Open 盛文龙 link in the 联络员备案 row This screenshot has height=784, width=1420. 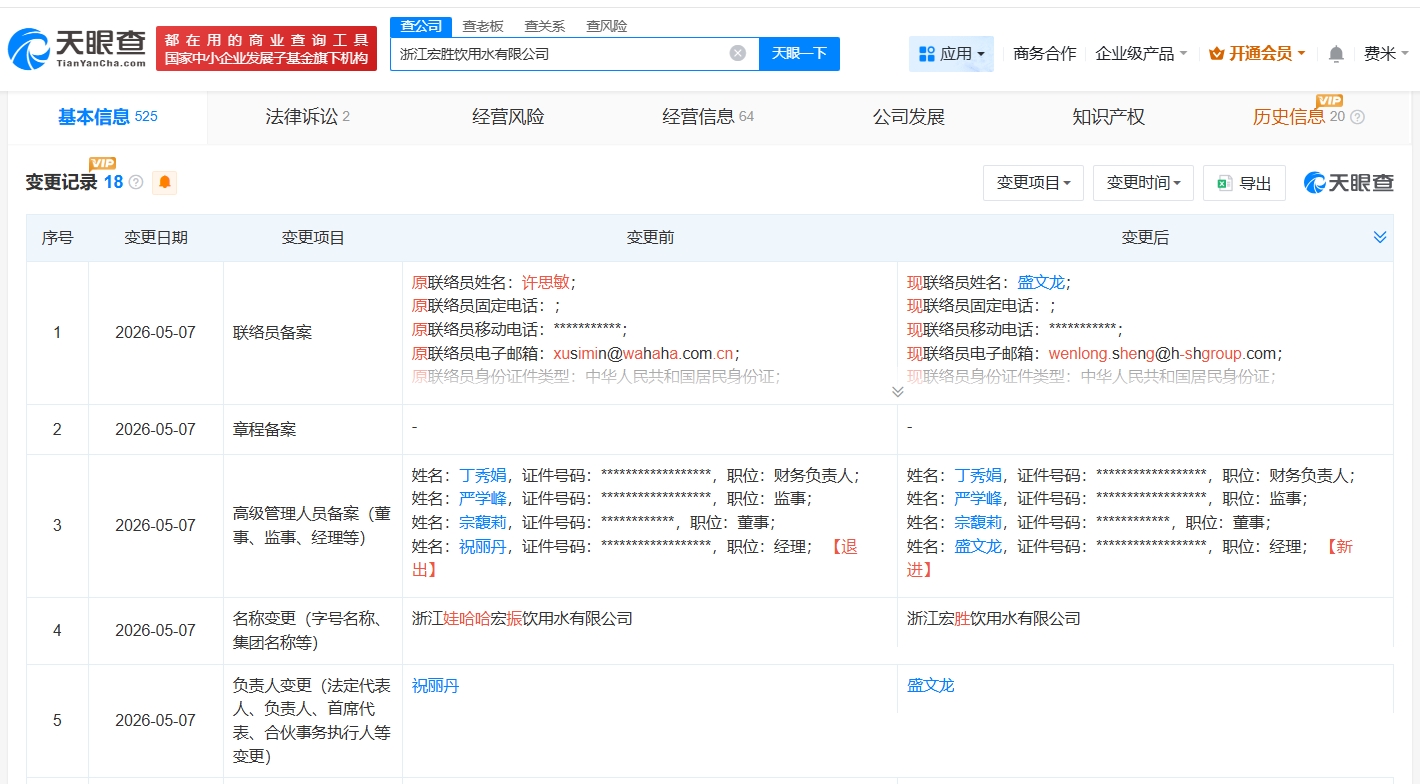pyautogui.click(x=1041, y=283)
